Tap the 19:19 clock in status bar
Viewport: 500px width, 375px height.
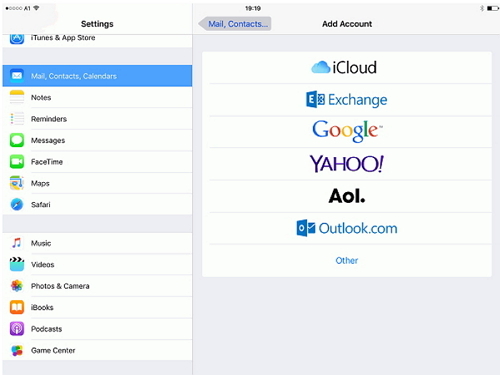pyautogui.click(x=253, y=8)
